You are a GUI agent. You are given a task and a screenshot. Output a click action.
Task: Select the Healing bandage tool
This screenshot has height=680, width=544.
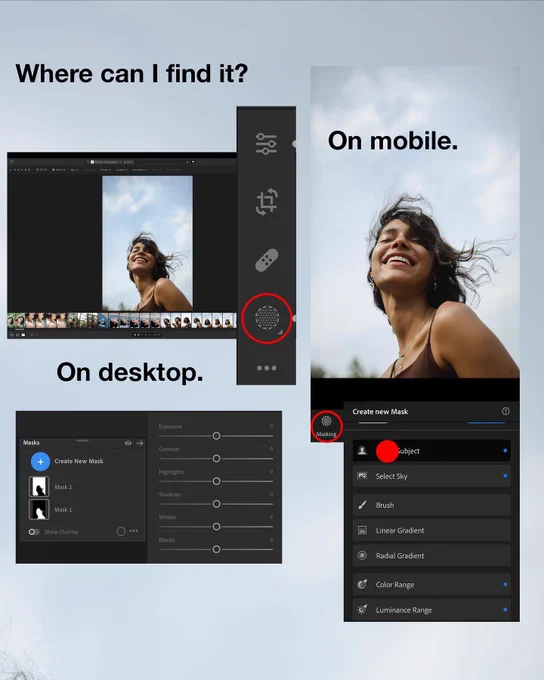[x=266, y=260]
